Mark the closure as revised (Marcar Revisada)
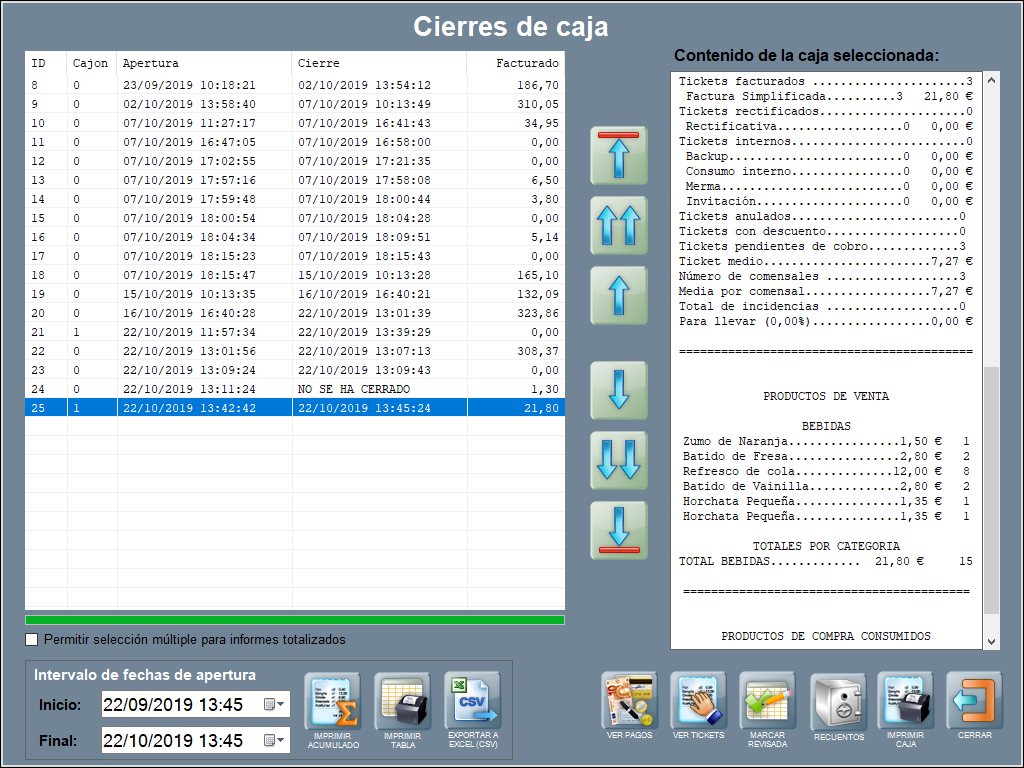1024x768 pixels. click(767, 702)
